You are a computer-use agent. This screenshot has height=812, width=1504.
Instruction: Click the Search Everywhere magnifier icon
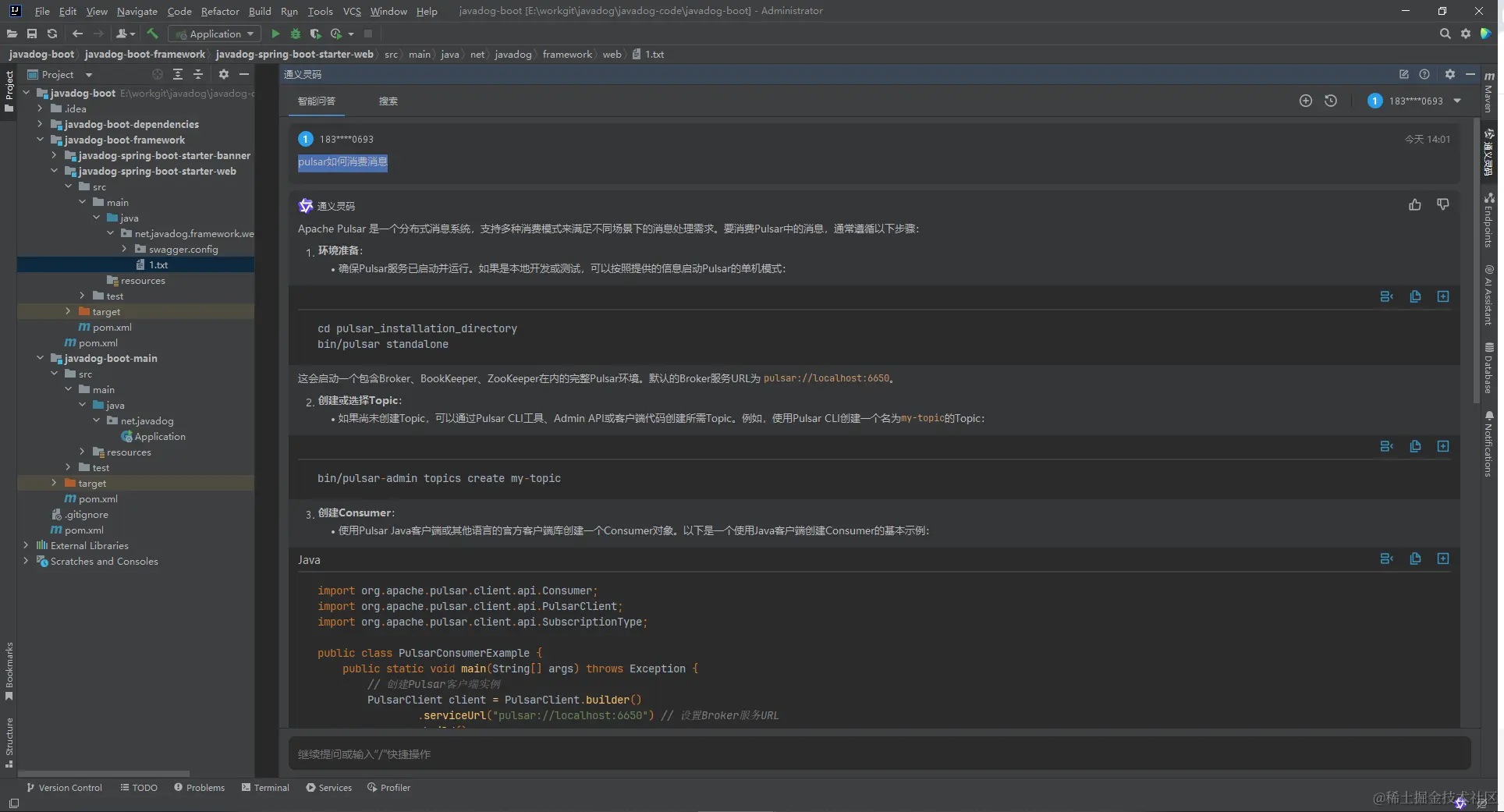point(1445,34)
